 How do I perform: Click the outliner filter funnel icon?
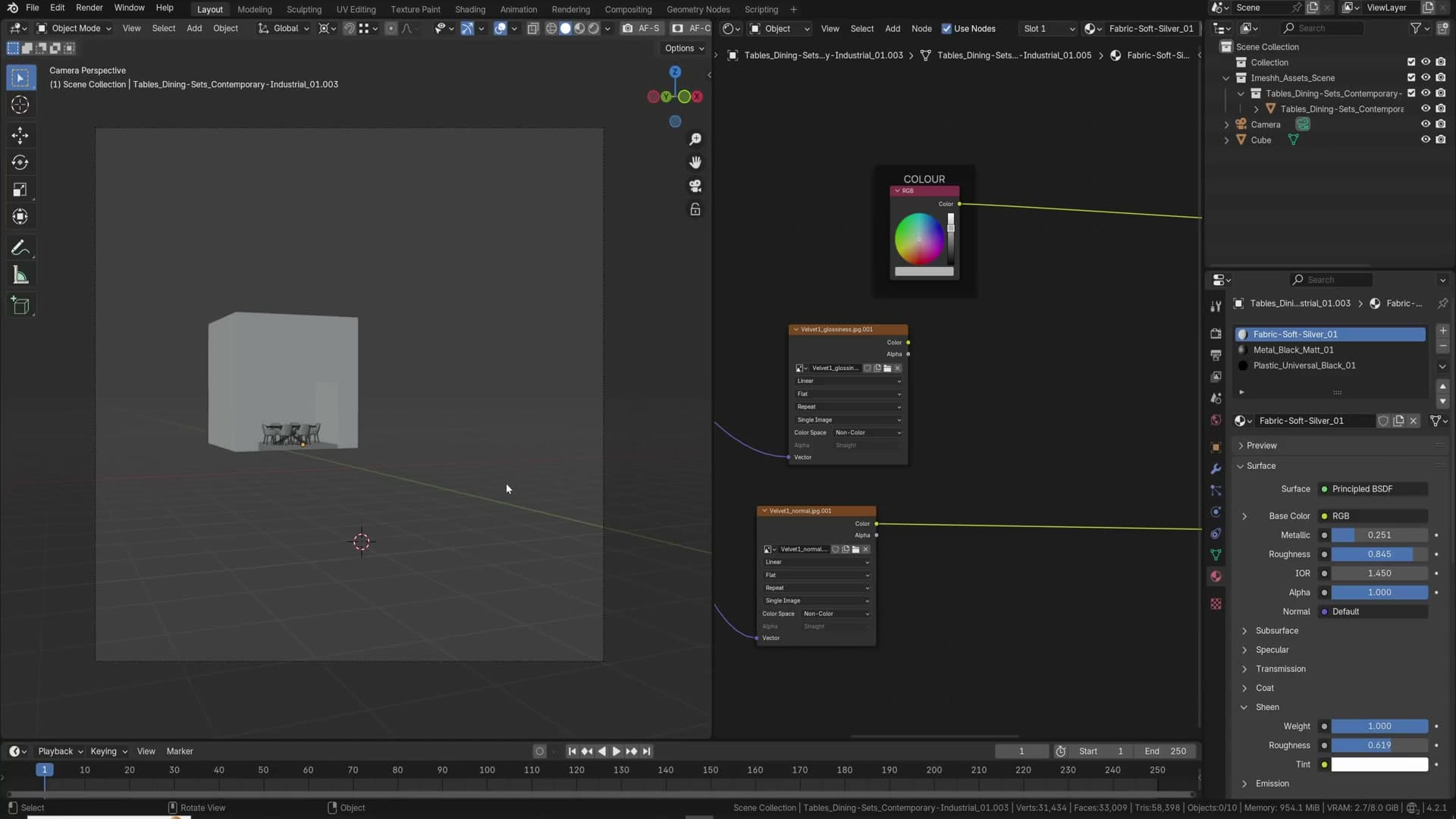pos(1415,28)
